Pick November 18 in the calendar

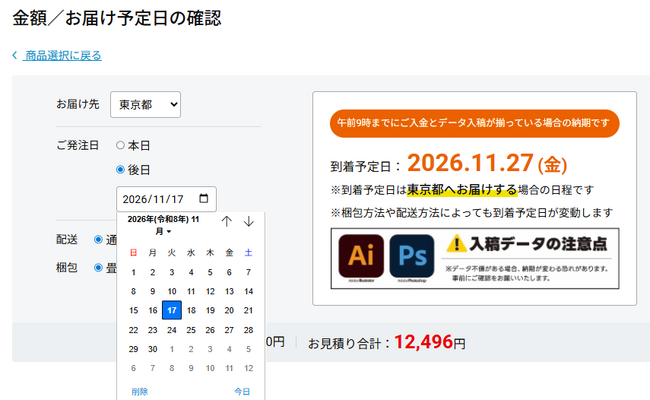click(191, 310)
